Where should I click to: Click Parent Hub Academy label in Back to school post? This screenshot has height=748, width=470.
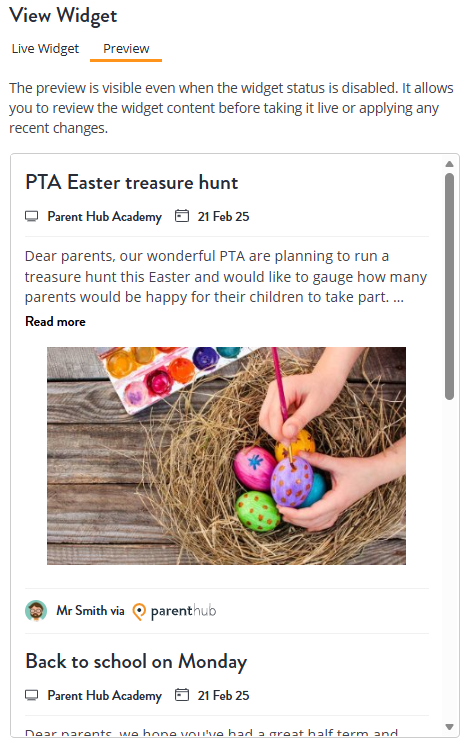coord(104,696)
